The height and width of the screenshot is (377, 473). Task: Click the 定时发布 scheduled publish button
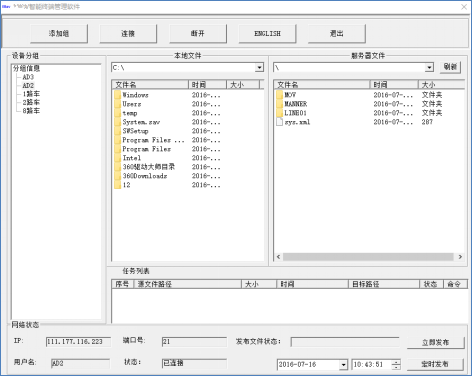click(435, 364)
